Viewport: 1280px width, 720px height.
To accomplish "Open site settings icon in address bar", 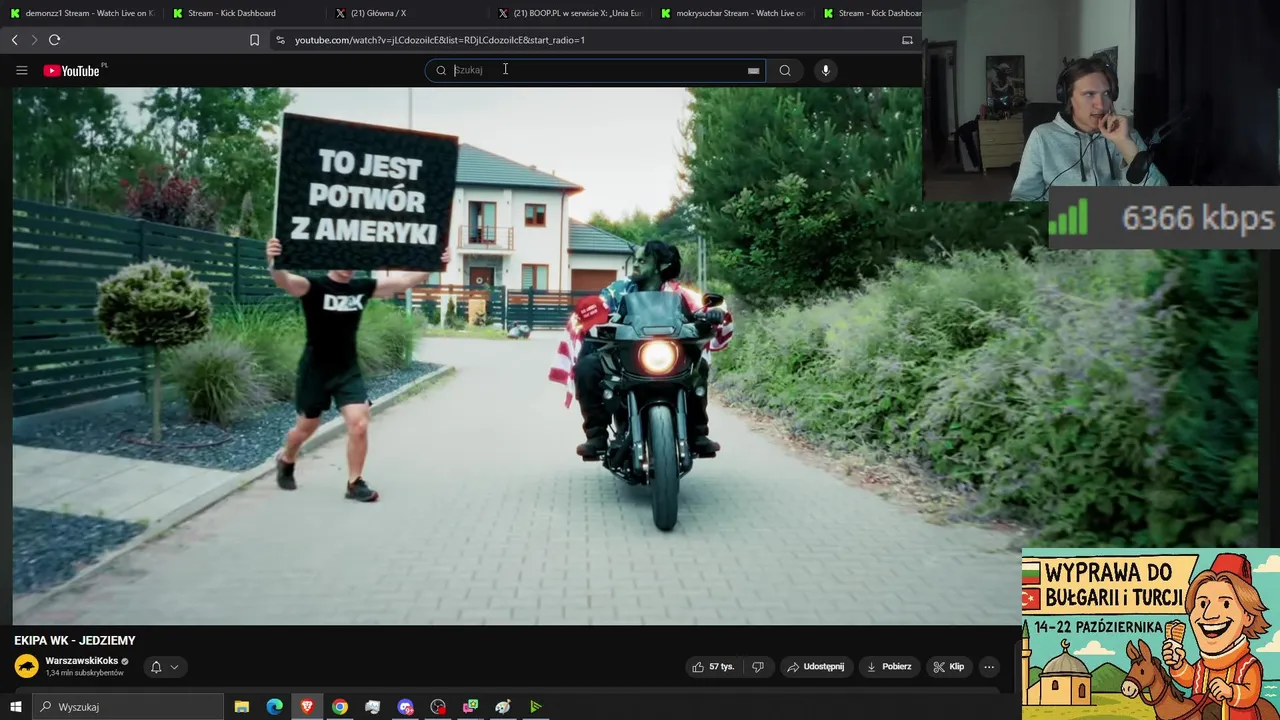I will 280,40.
